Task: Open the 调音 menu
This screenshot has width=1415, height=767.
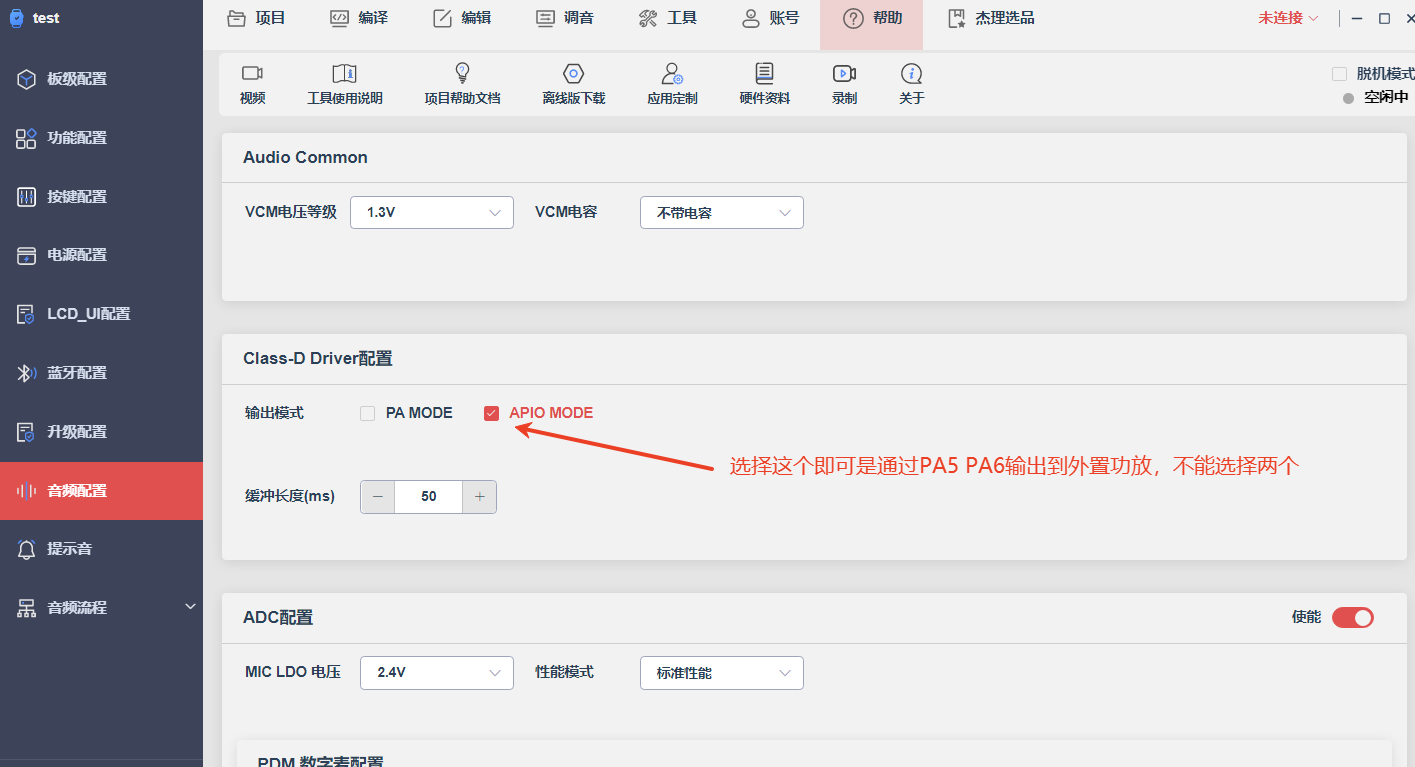Action: point(564,18)
